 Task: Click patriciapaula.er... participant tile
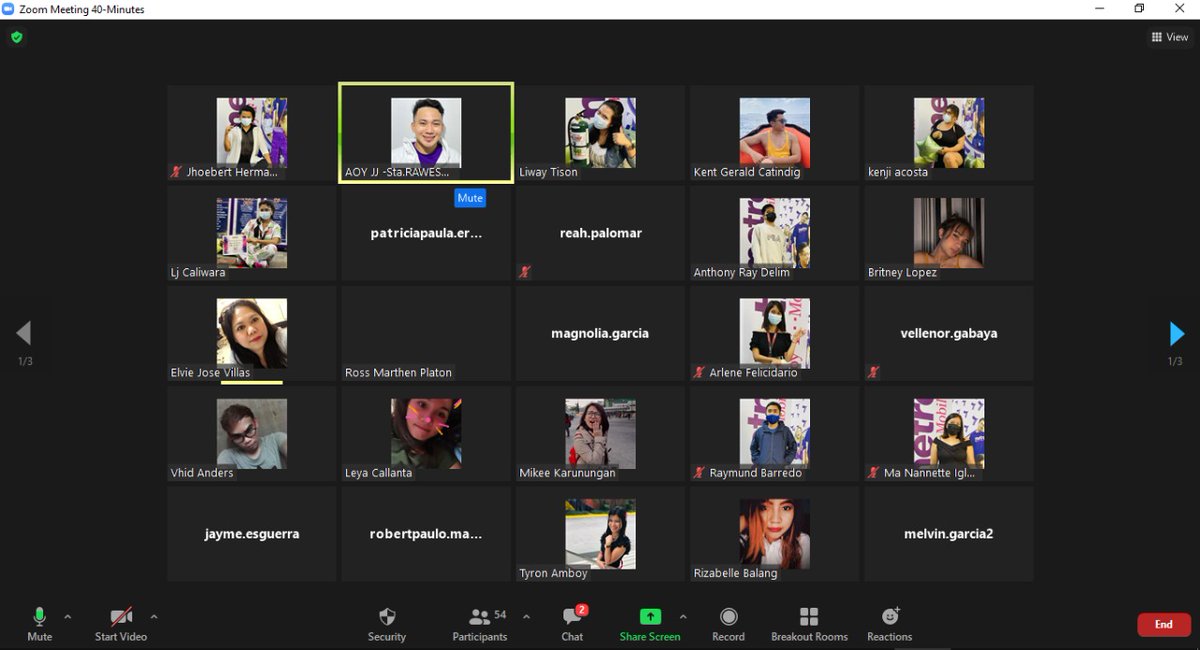pyautogui.click(x=426, y=233)
